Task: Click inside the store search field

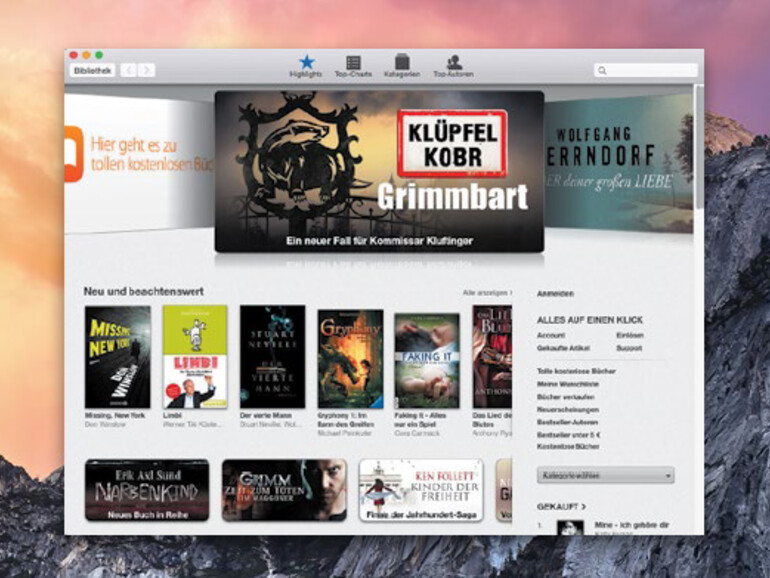Action: point(646,70)
